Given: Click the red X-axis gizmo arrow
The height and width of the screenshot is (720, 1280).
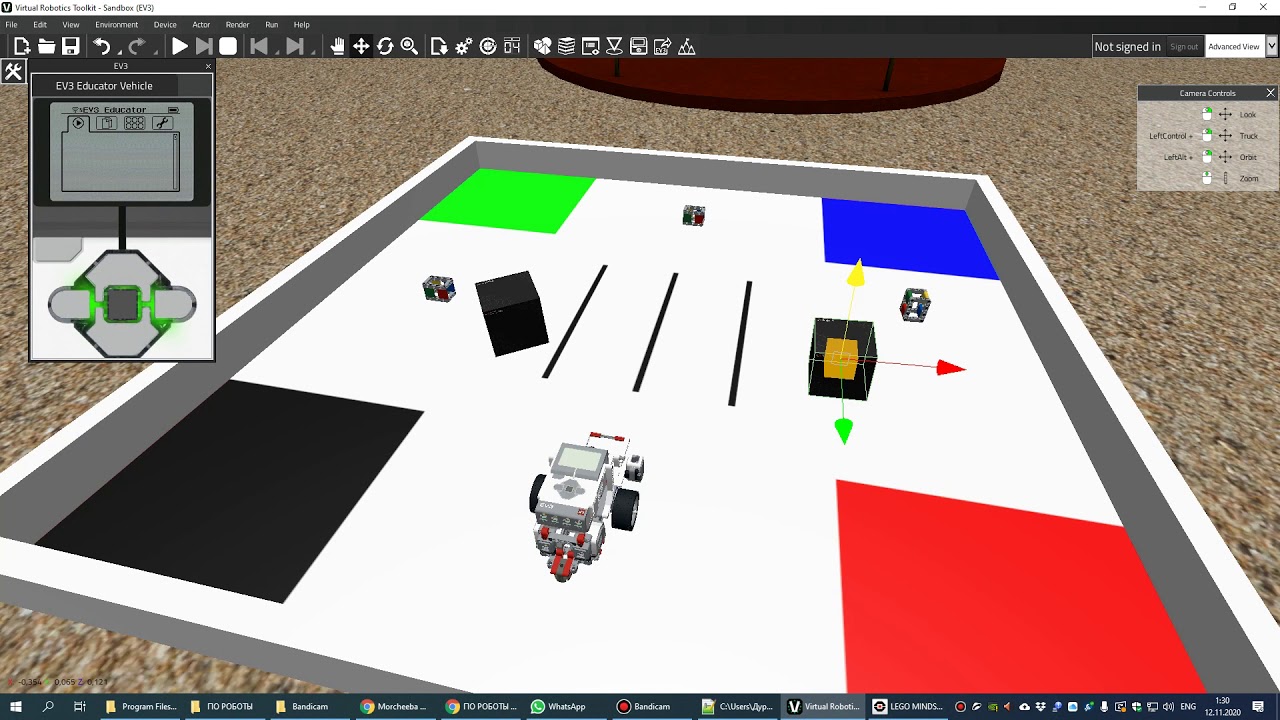Looking at the screenshot, I should click(x=951, y=369).
